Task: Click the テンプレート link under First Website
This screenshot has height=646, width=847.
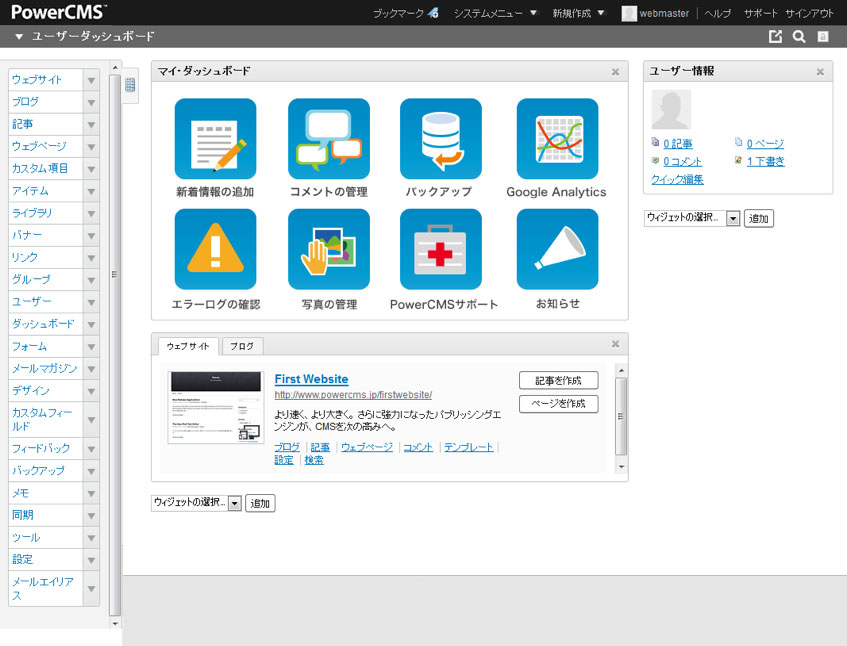Action: click(x=468, y=447)
